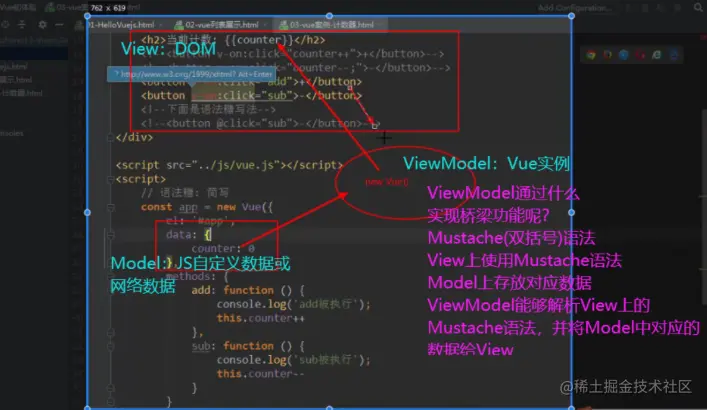Click the console.log('add被执行') line
Image resolution: width=707 pixels, height=410 pixels.
pos(293,304)
